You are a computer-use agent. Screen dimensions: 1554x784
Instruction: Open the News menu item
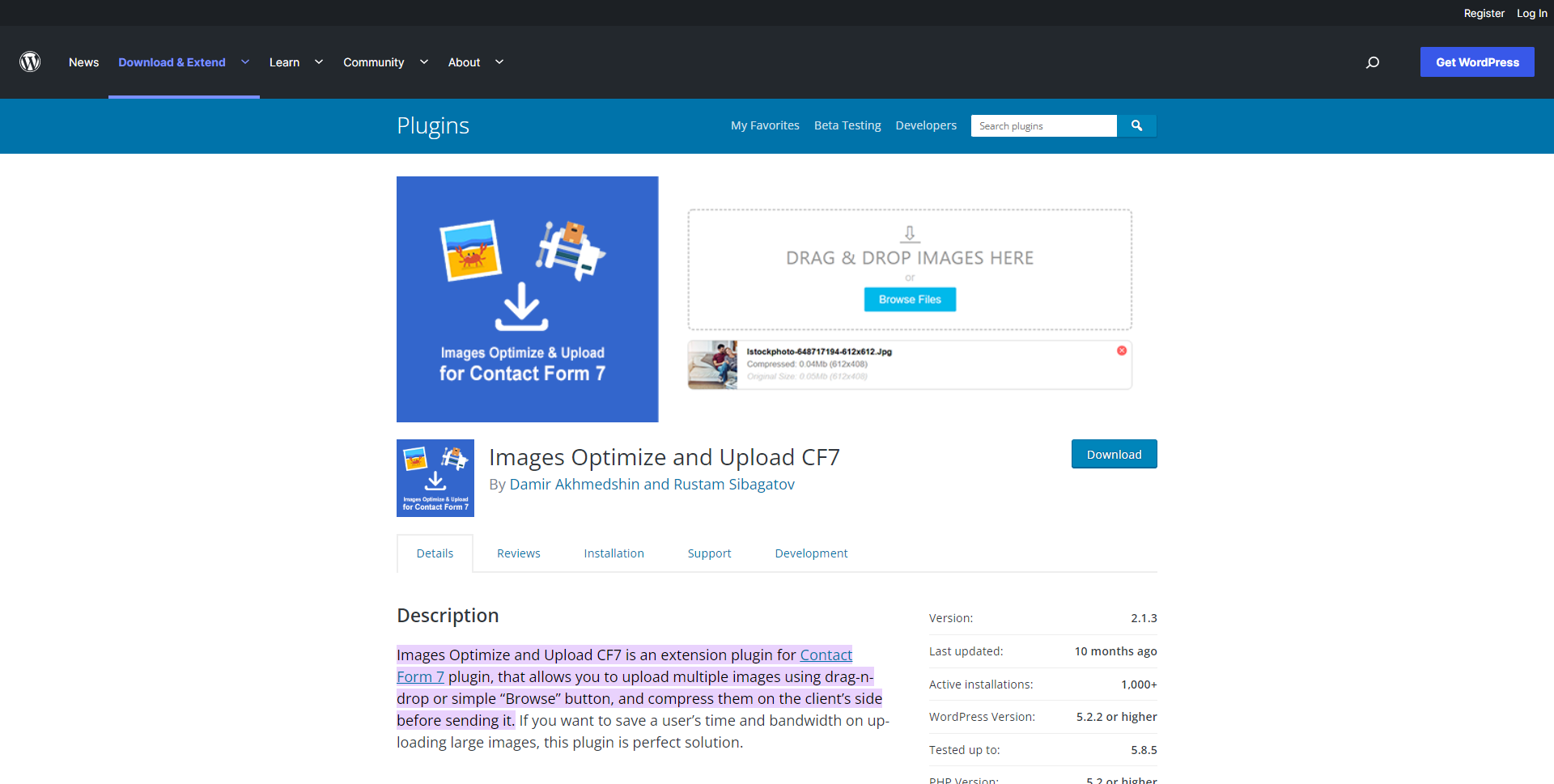click(83, 62)
